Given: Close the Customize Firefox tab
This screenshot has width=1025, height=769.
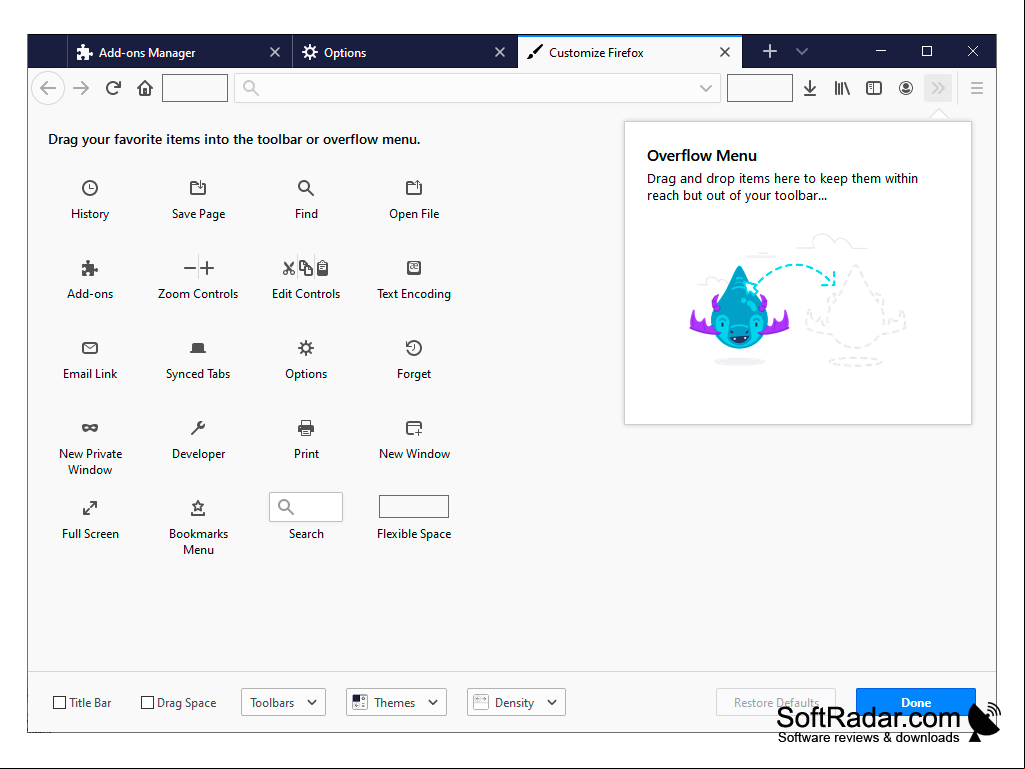Looking at the screenshot, I should click(x=725, y=52).
